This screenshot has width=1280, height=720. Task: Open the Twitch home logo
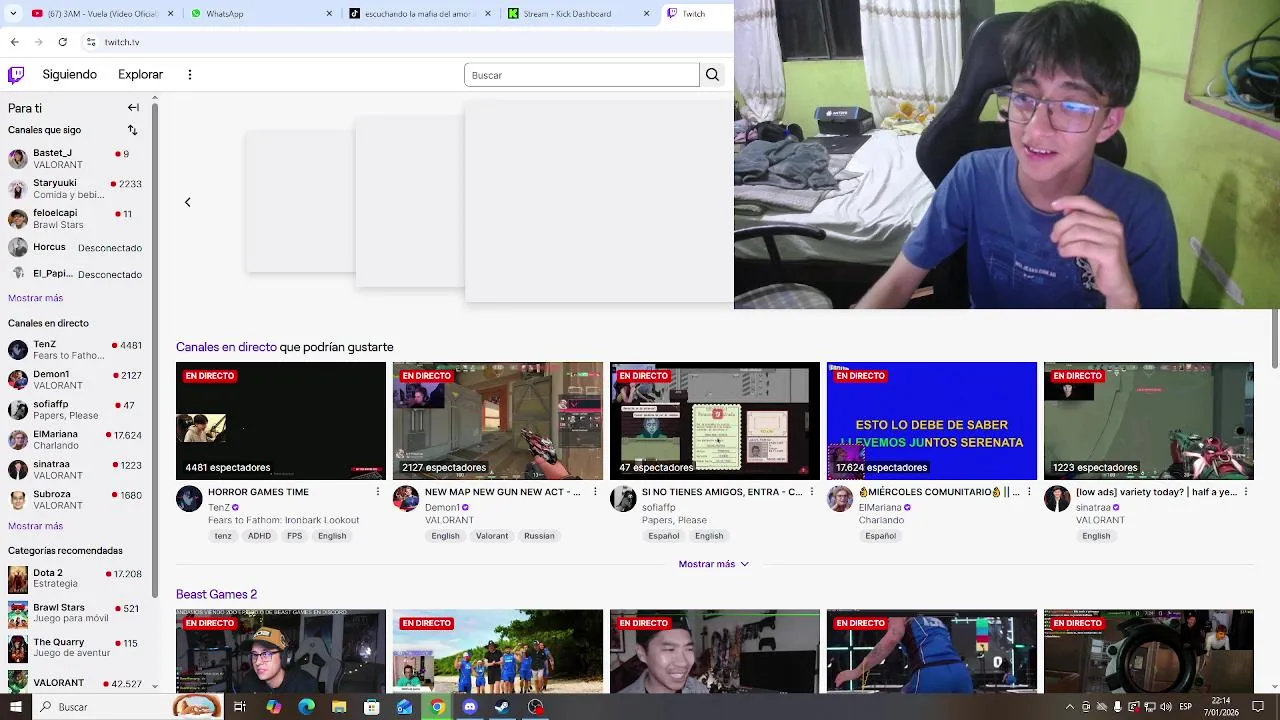point(16,74)
